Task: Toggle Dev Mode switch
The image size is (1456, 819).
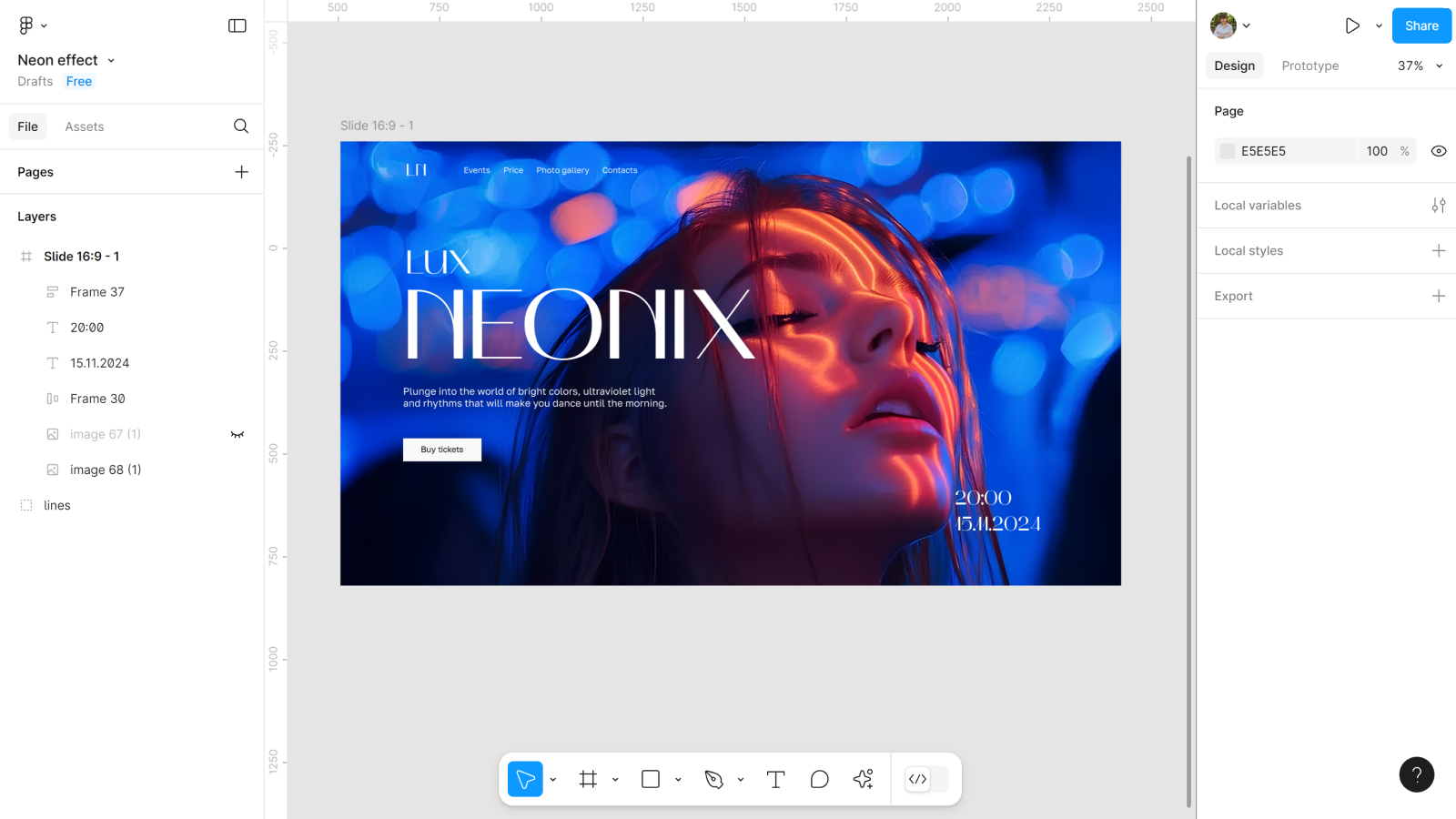Action: tap(926, 779)
